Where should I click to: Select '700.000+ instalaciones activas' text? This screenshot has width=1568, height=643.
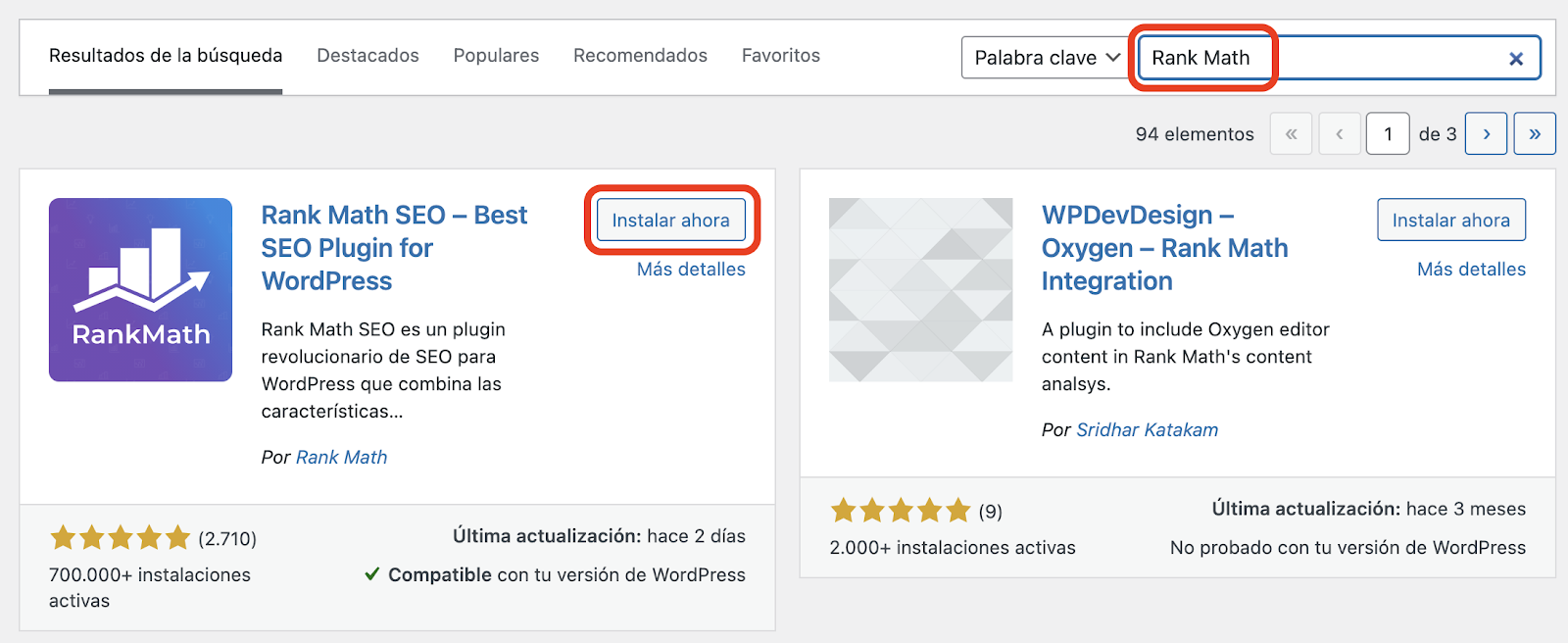pyautogui.click(x=150, y=588)
